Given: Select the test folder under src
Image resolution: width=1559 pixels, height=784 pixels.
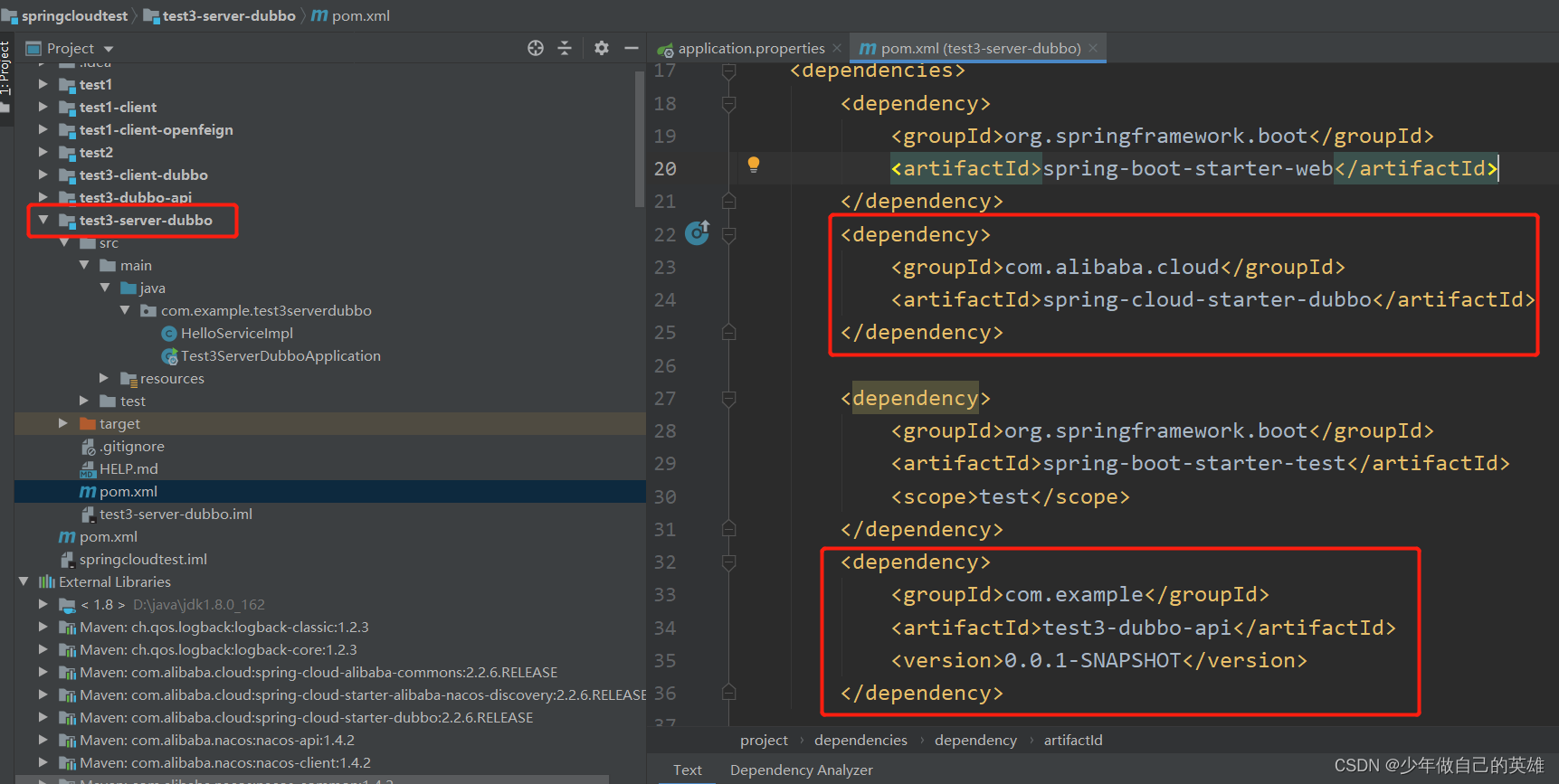Looking at the screenshot, I should coord(132,401).
